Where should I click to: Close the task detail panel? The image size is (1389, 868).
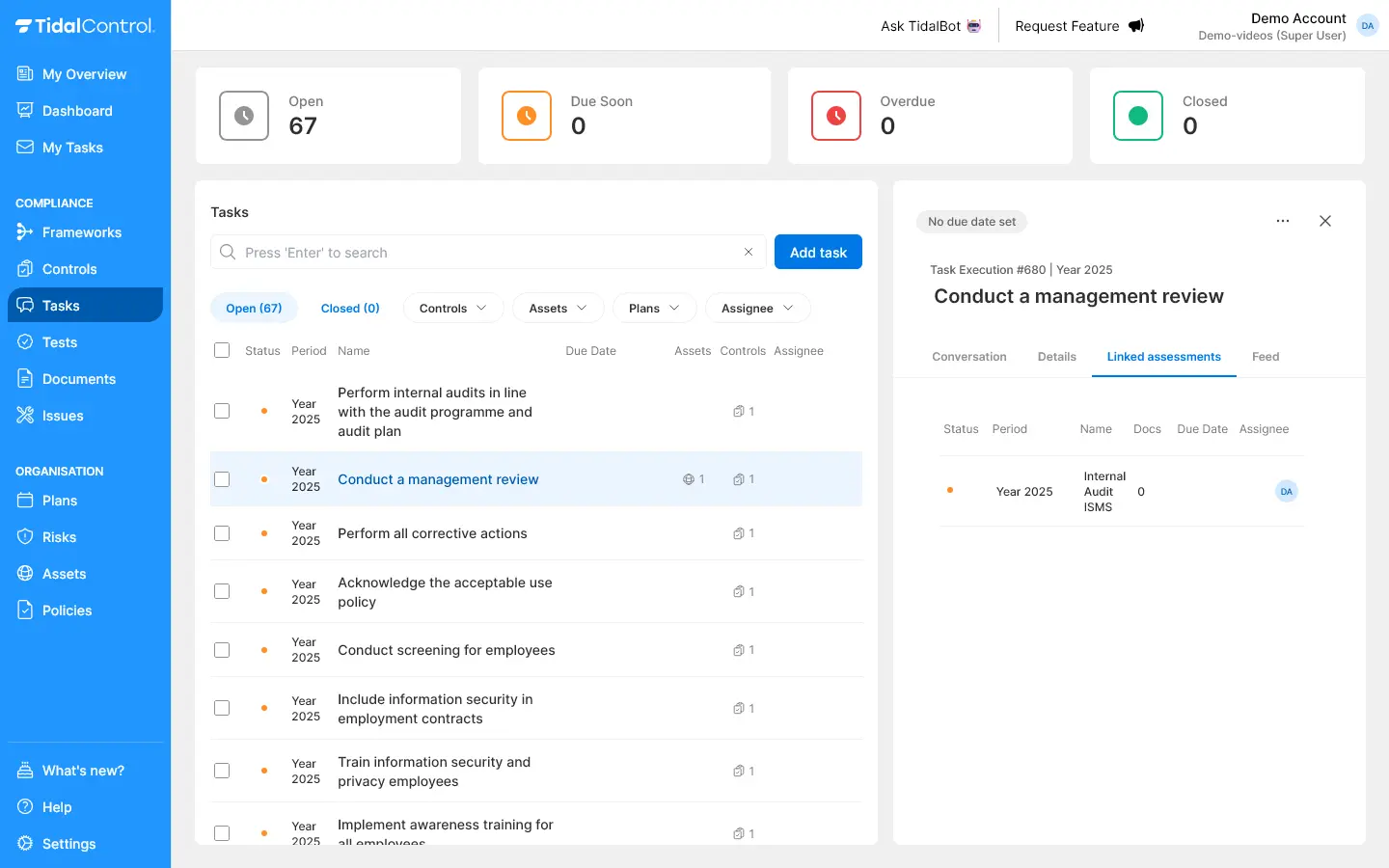click(1325, 221)
